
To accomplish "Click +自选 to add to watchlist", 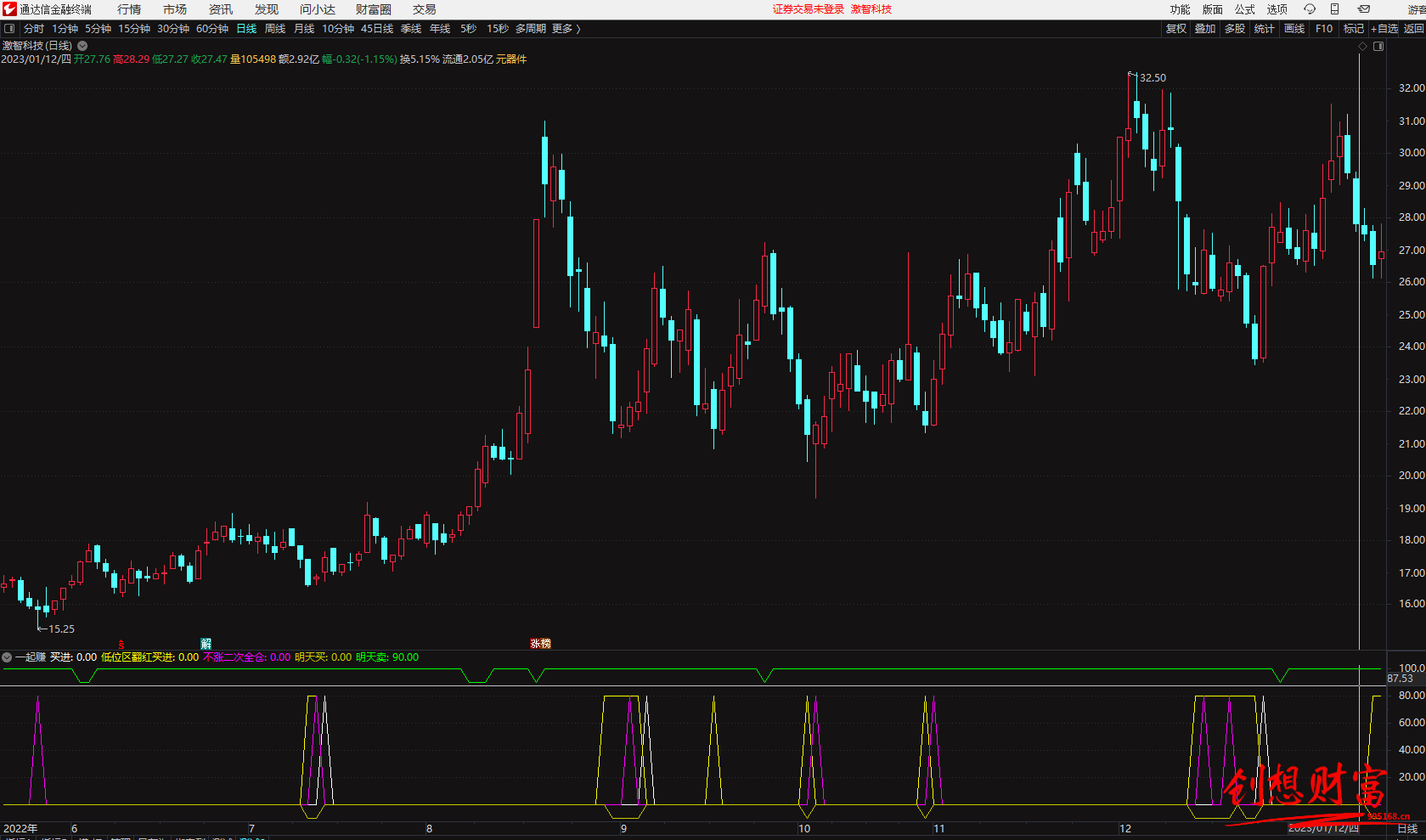I will click(1384, 29).
